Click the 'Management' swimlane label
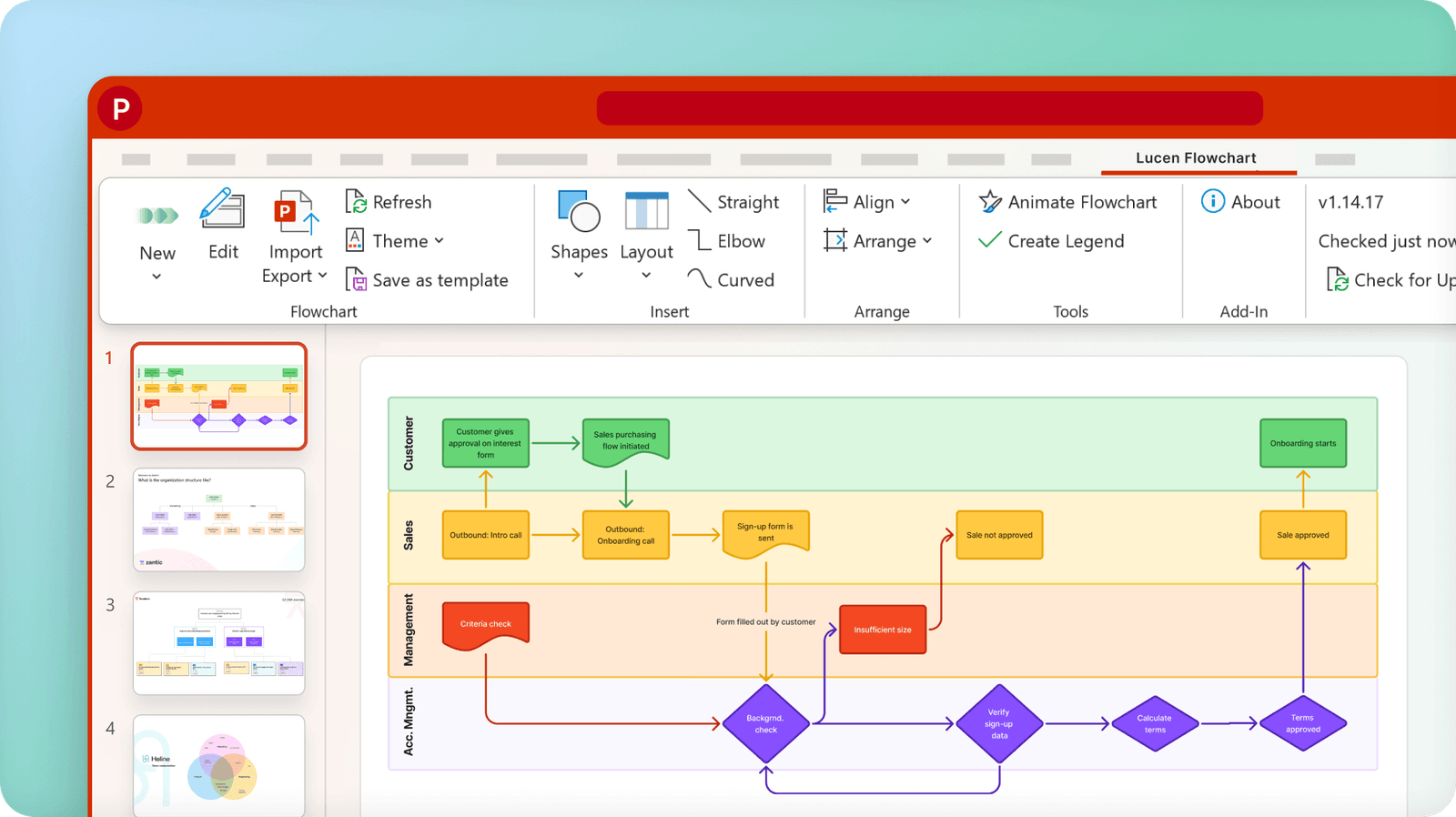 [409, 630]
